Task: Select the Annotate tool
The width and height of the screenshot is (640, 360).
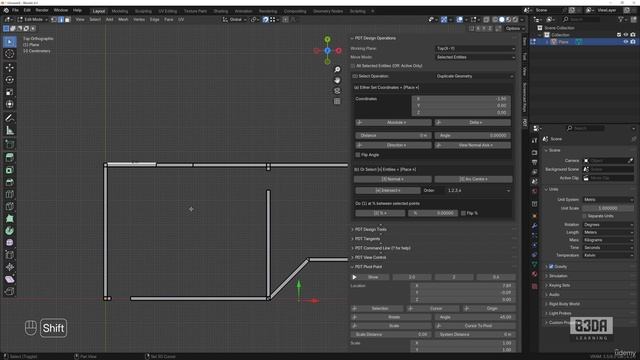Action: pos(9,118)
